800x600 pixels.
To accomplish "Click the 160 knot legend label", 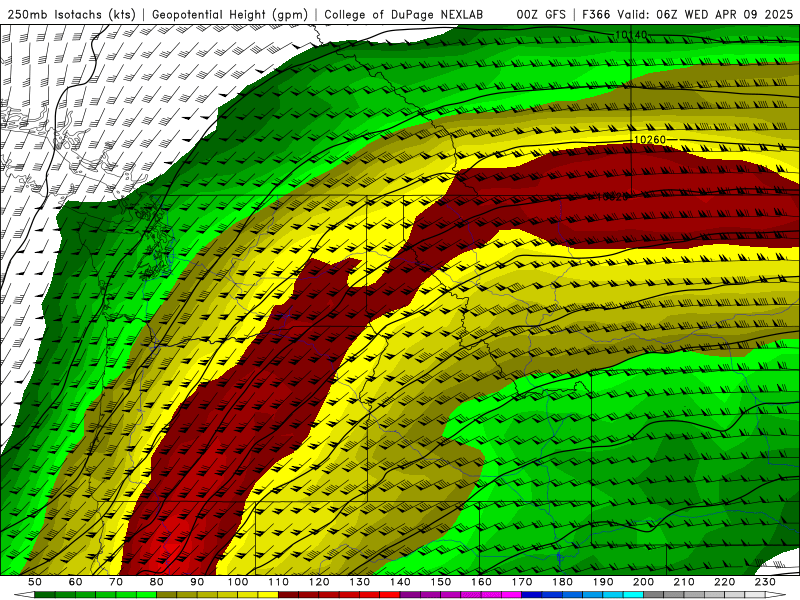I will point(481,582).
